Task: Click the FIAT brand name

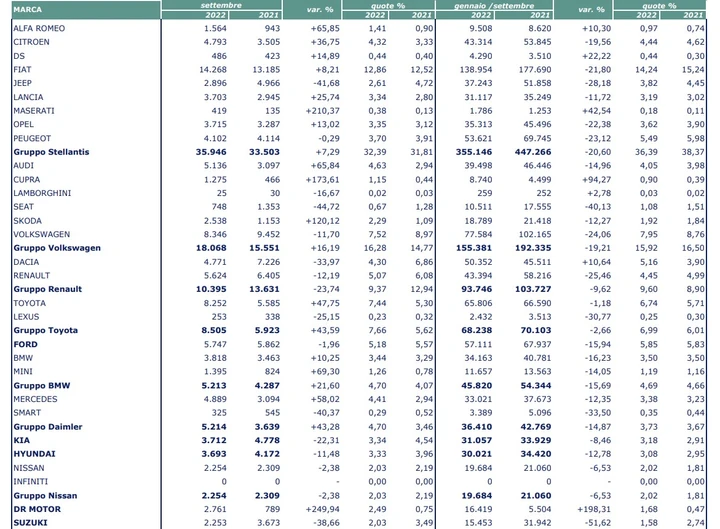Action: [x=22, y=70]
